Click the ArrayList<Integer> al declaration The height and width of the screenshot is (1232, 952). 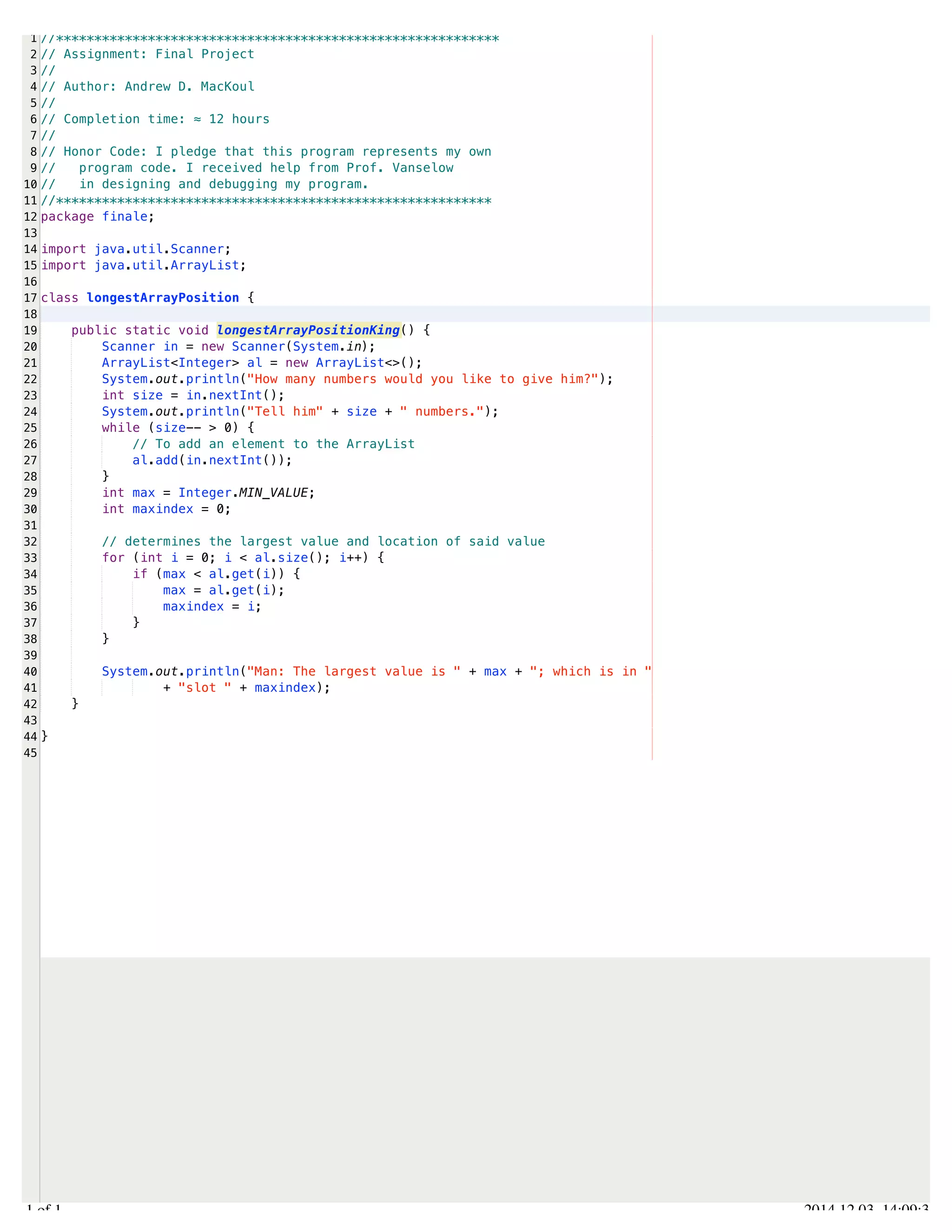(262, 363)
